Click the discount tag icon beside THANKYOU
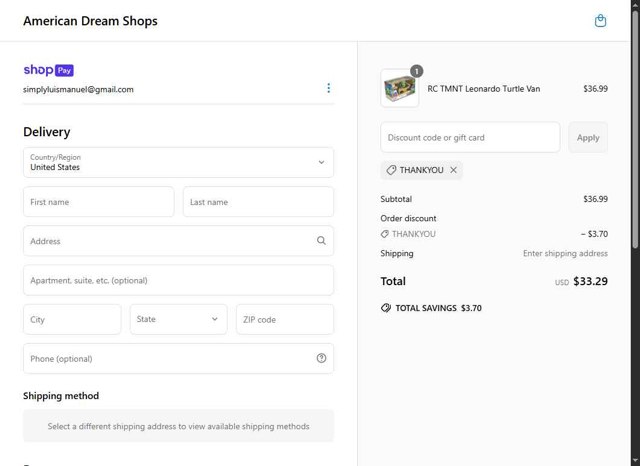The width and height of the screenshot is (640, 466). tap(392, 170)
